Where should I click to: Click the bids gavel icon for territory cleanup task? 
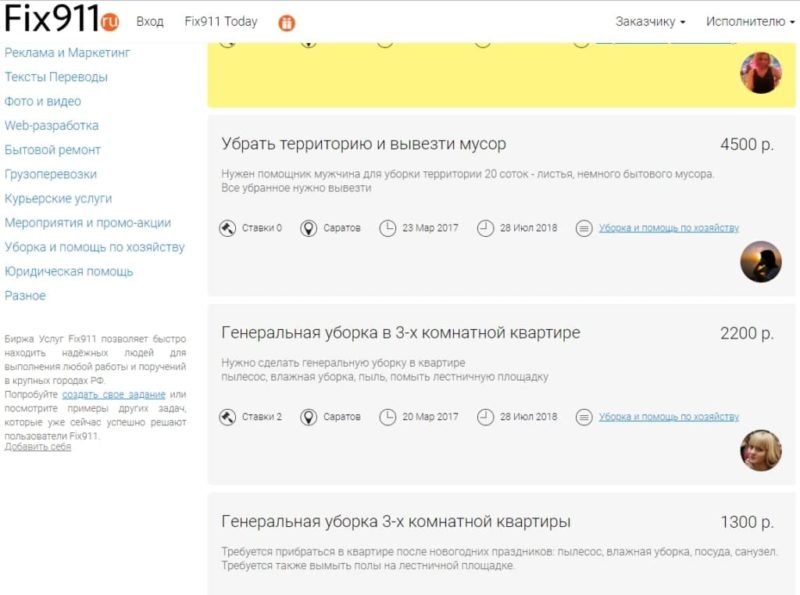pyautogui.click(x=228, y=228)
